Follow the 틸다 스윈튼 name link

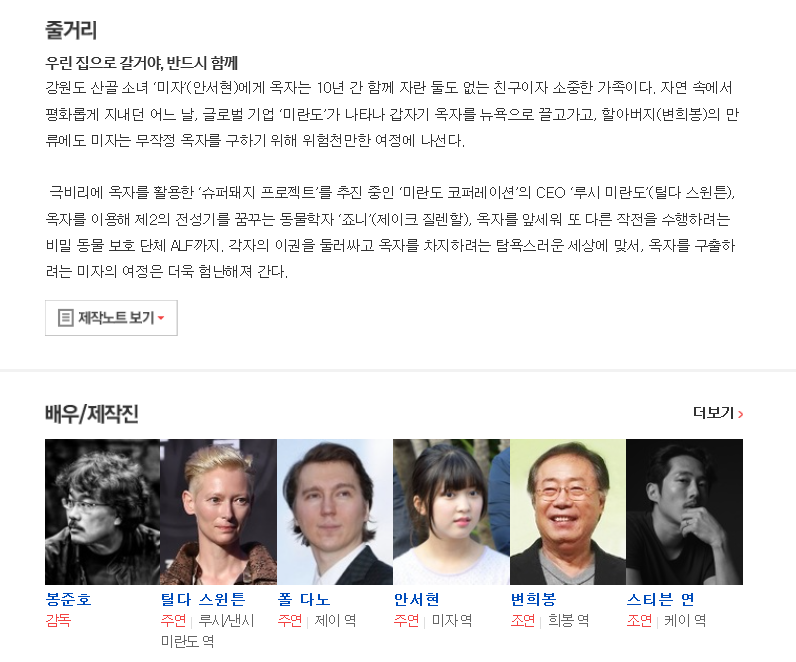pyautogui.click(x=203, y=600)
